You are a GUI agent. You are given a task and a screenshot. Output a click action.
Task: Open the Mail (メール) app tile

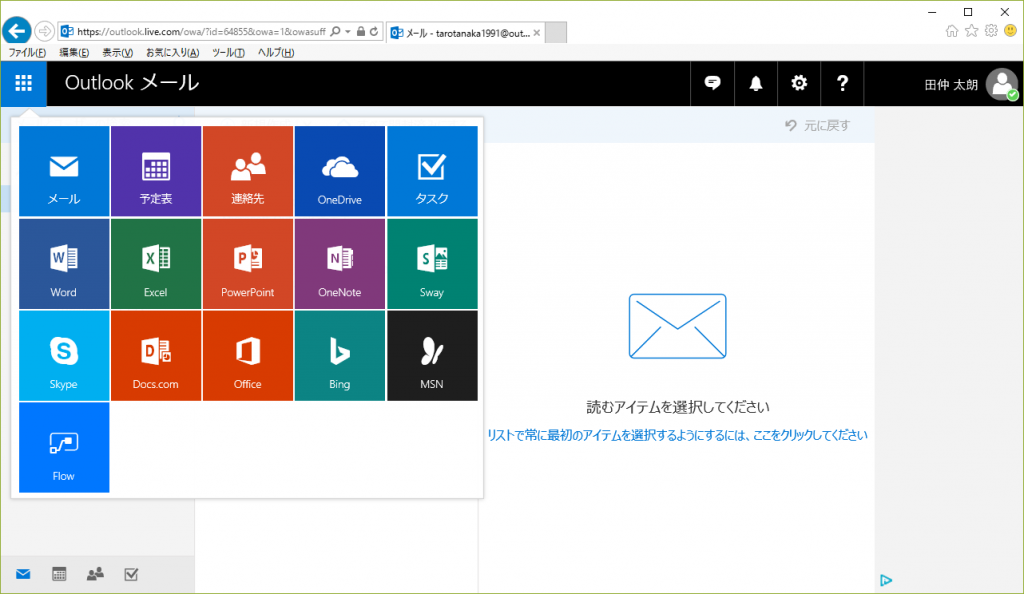(x=64, y=171)
